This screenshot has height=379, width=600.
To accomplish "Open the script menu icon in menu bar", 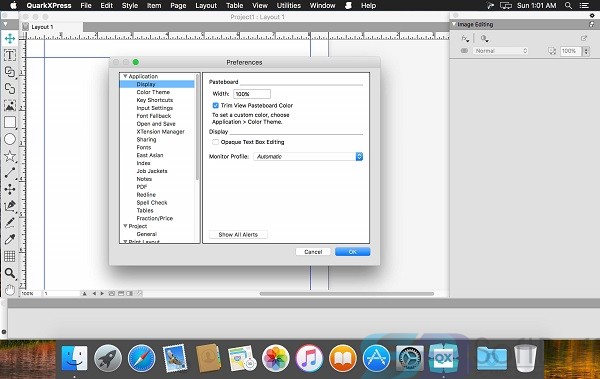I will pos(348,5).
